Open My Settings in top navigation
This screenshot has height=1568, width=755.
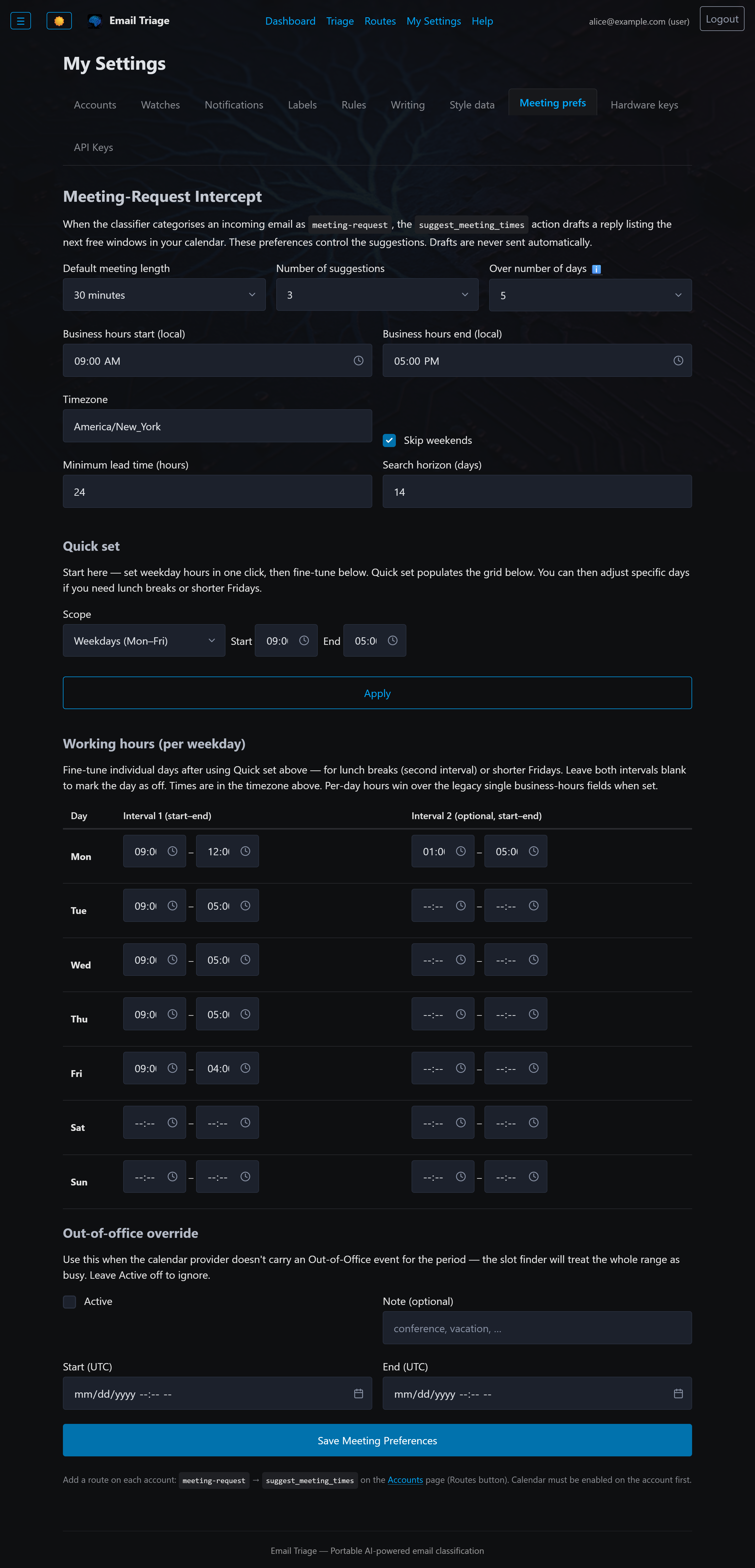click(x=434, y=21)
